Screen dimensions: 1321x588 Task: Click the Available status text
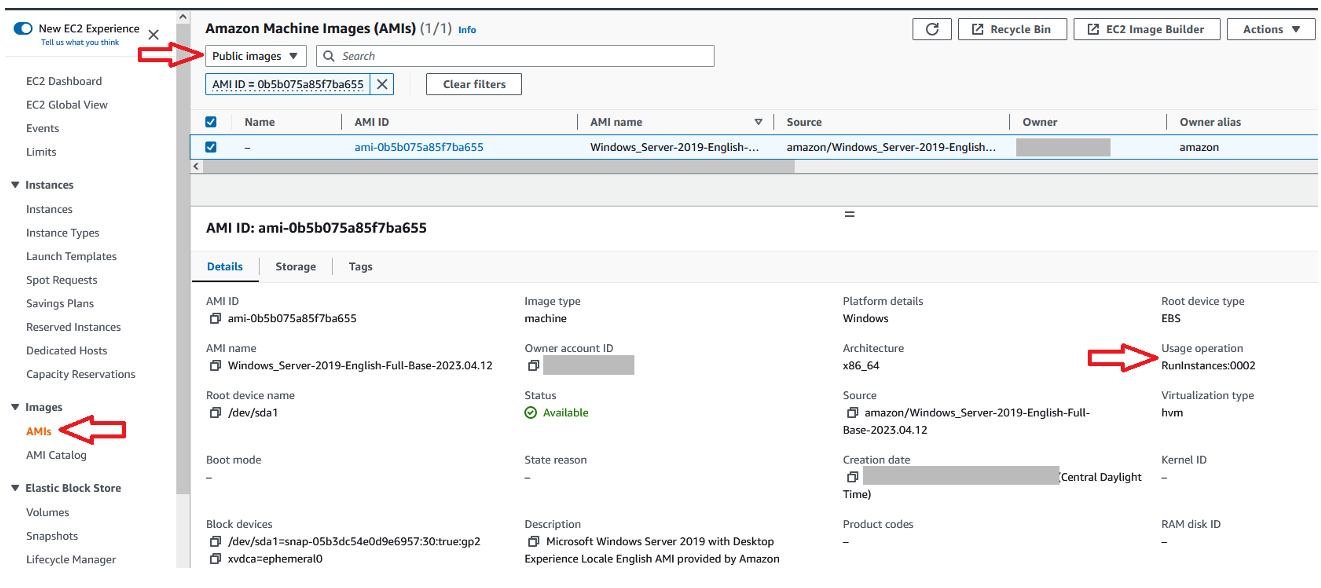pos(565,413)
